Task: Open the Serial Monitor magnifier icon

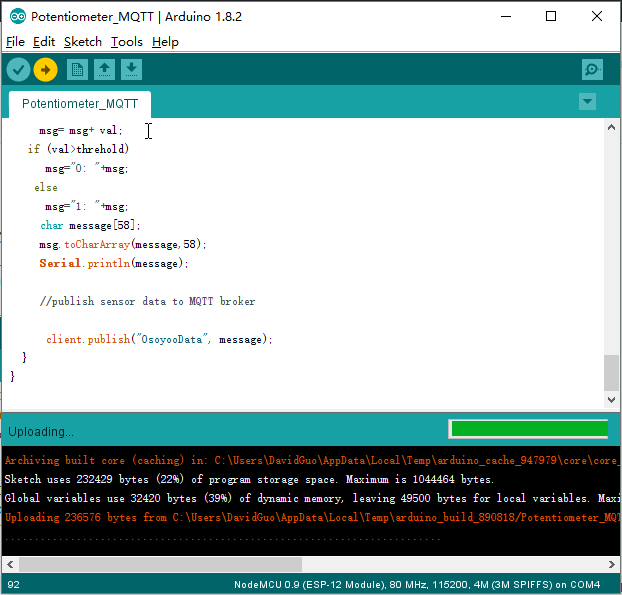Action: pyautogui.click(x=592, y=70)
